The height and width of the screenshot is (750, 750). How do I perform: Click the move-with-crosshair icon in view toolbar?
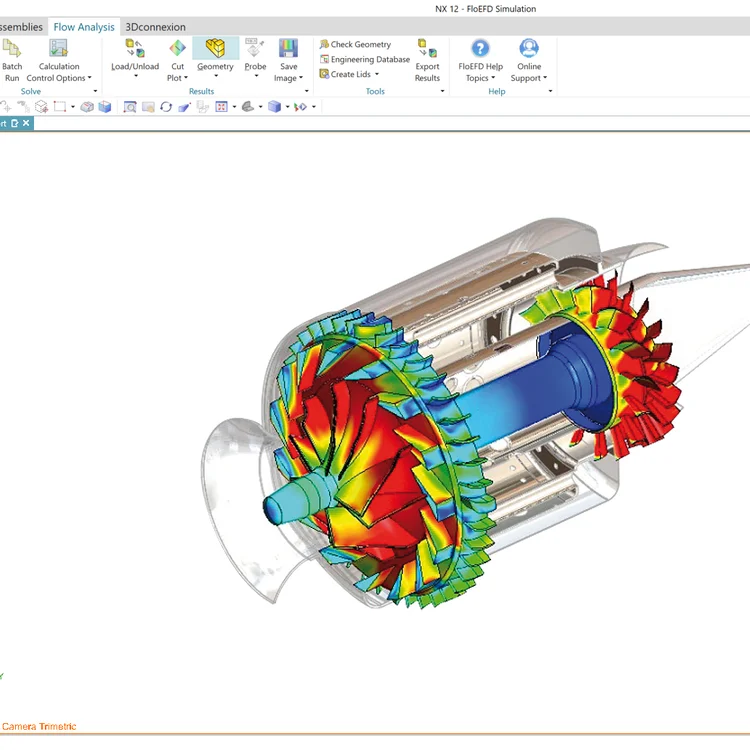[6, 107]
